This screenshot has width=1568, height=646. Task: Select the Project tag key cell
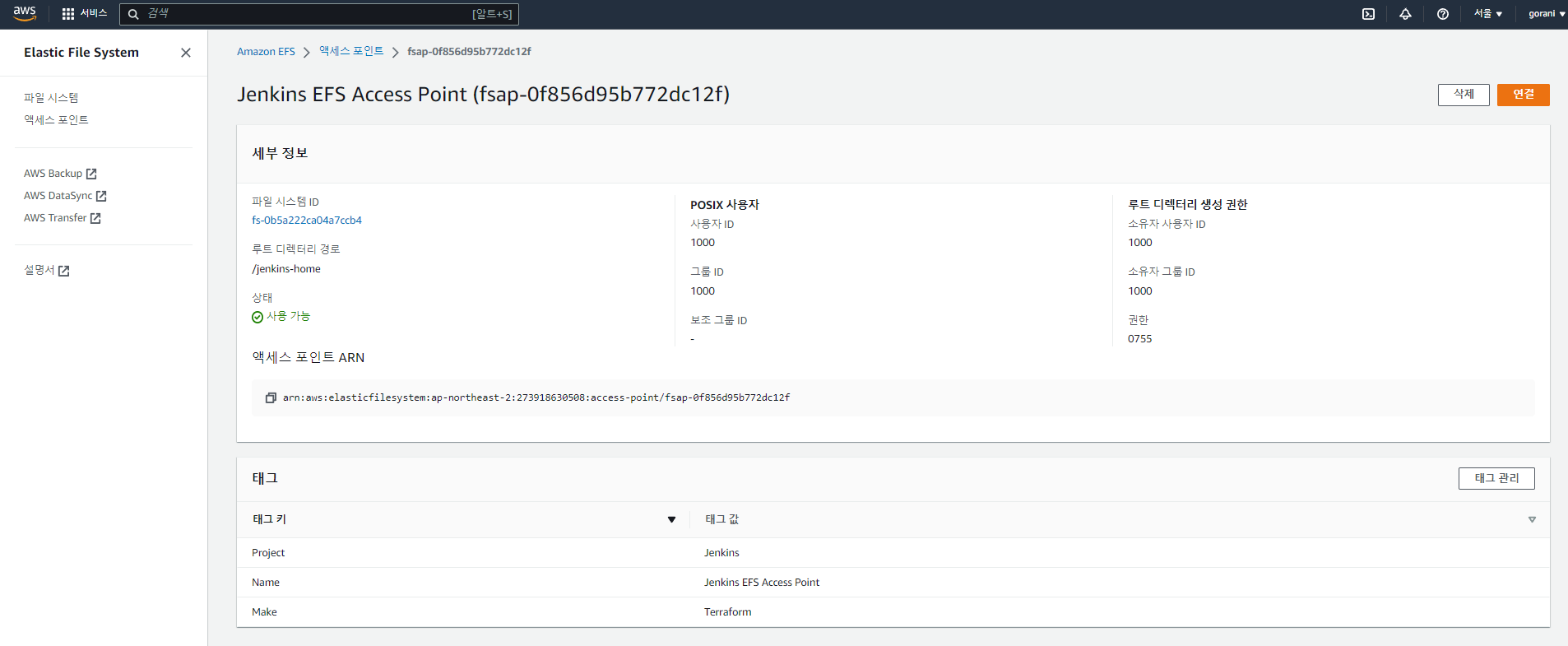268,553
